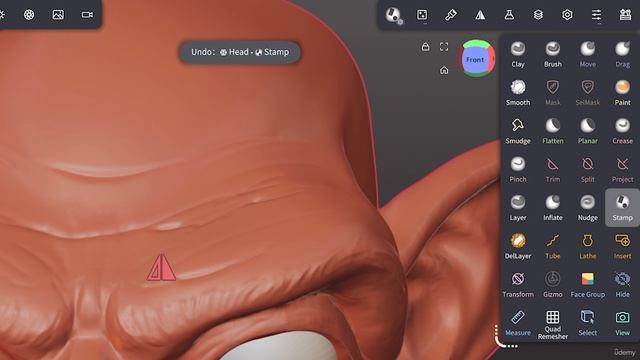
Task: Select the Project tool
Action: (x=622, y=169)
